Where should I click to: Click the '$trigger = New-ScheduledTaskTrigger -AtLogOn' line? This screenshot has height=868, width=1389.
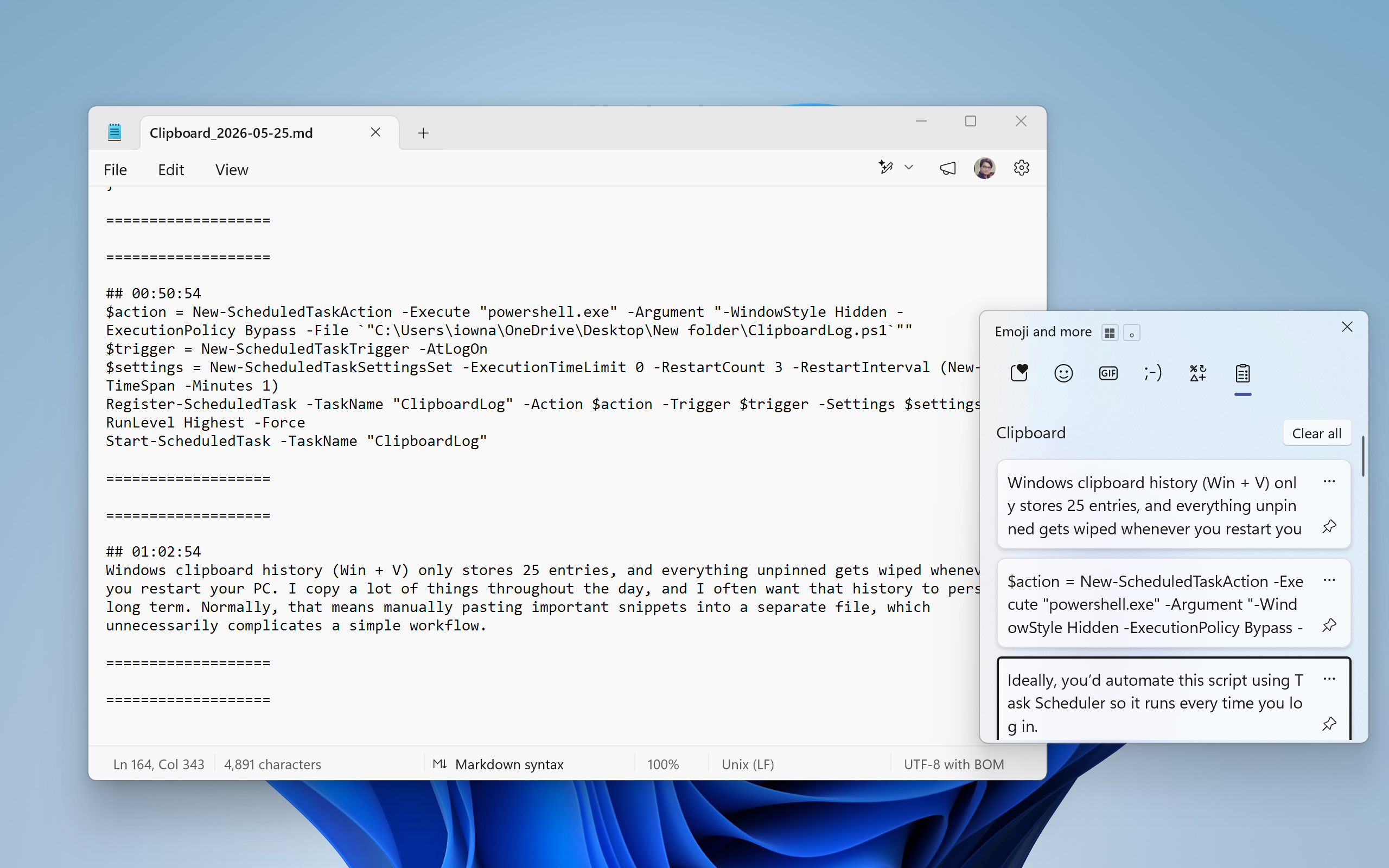click(x=296, y=348)
